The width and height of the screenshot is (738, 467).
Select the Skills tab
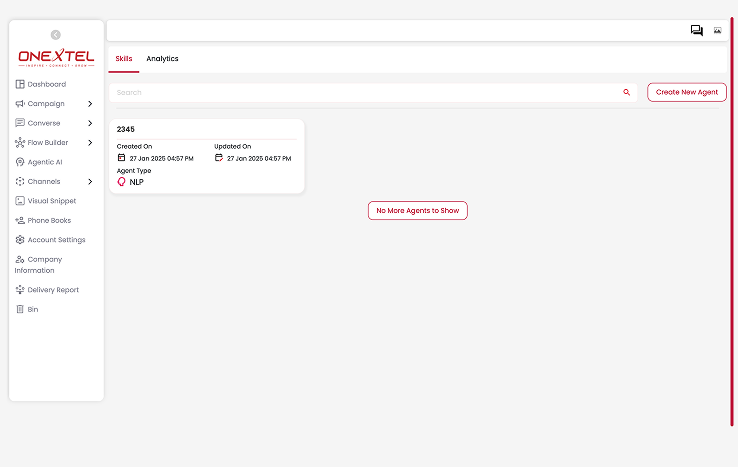(124, 59)
